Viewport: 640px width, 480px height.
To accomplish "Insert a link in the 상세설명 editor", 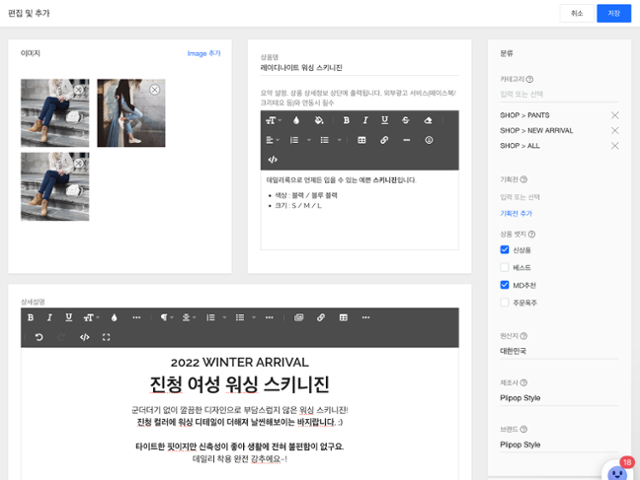I will tap(321, 318).
